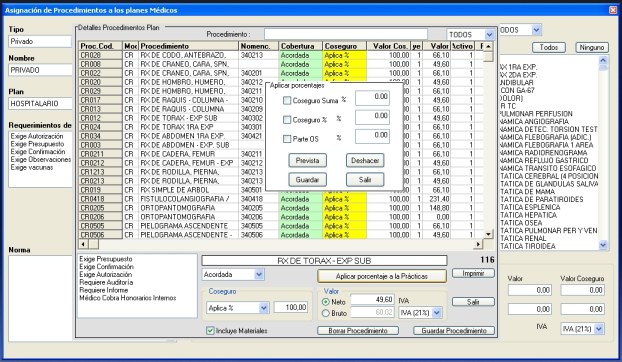Click Salir button below Imprimir
The width and height of the screenshot is (622, 362).
tap(473, 302)
